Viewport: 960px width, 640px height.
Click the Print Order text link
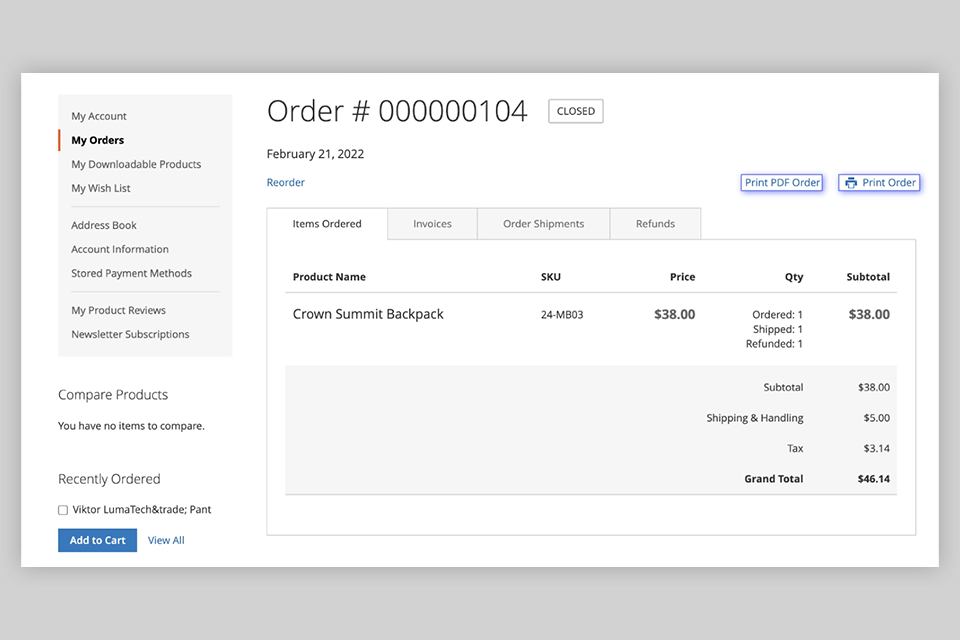pyautogui.click(x=889, y=183)
